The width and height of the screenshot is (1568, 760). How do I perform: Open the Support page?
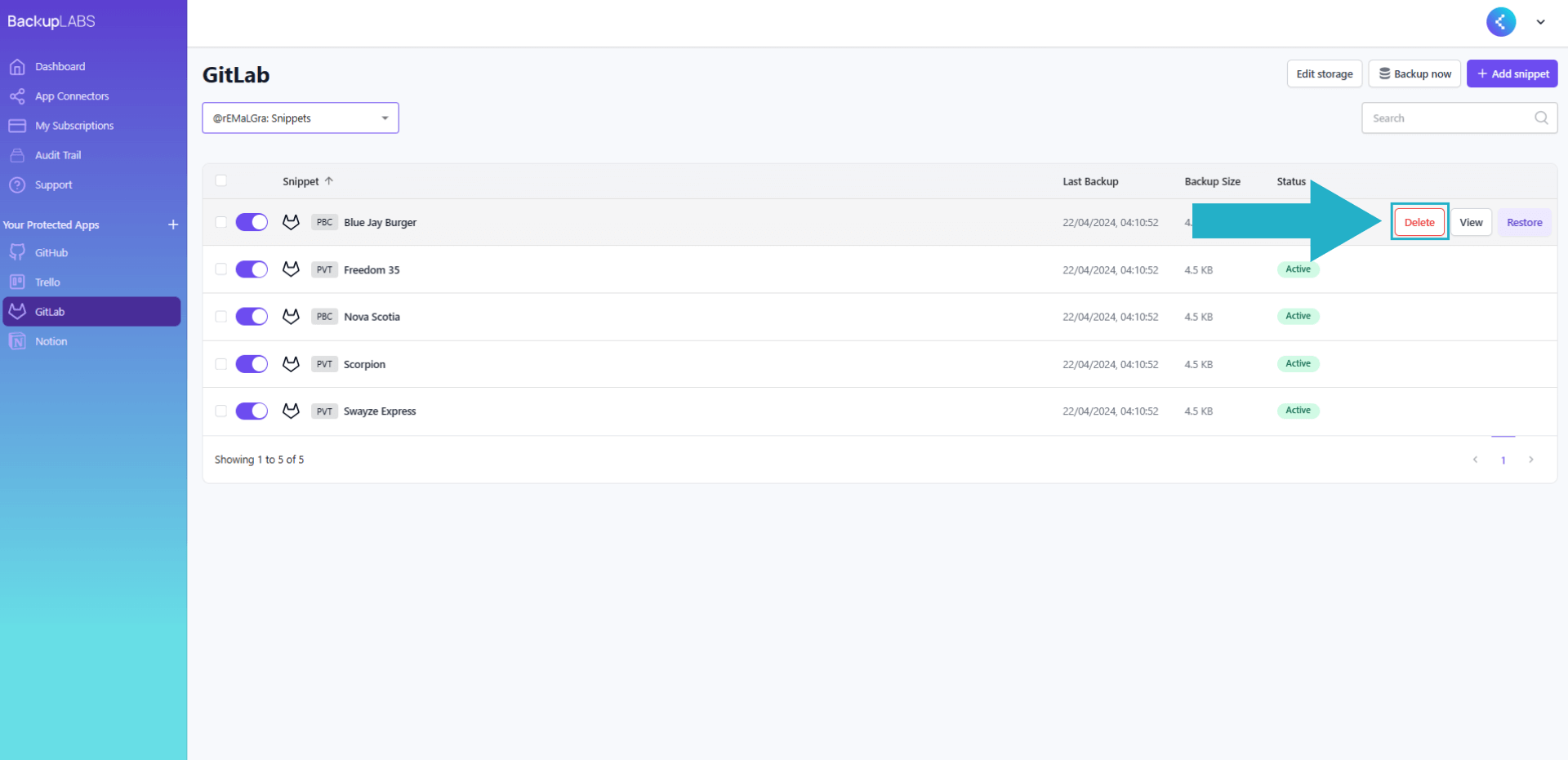(x=54, y=184)
